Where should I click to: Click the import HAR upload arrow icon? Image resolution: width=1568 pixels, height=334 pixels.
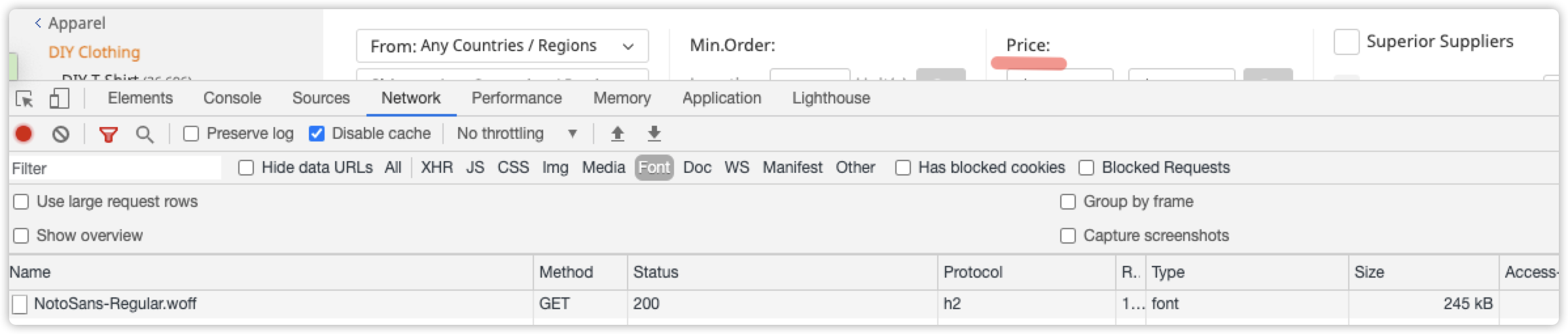[x=617, y=134]
